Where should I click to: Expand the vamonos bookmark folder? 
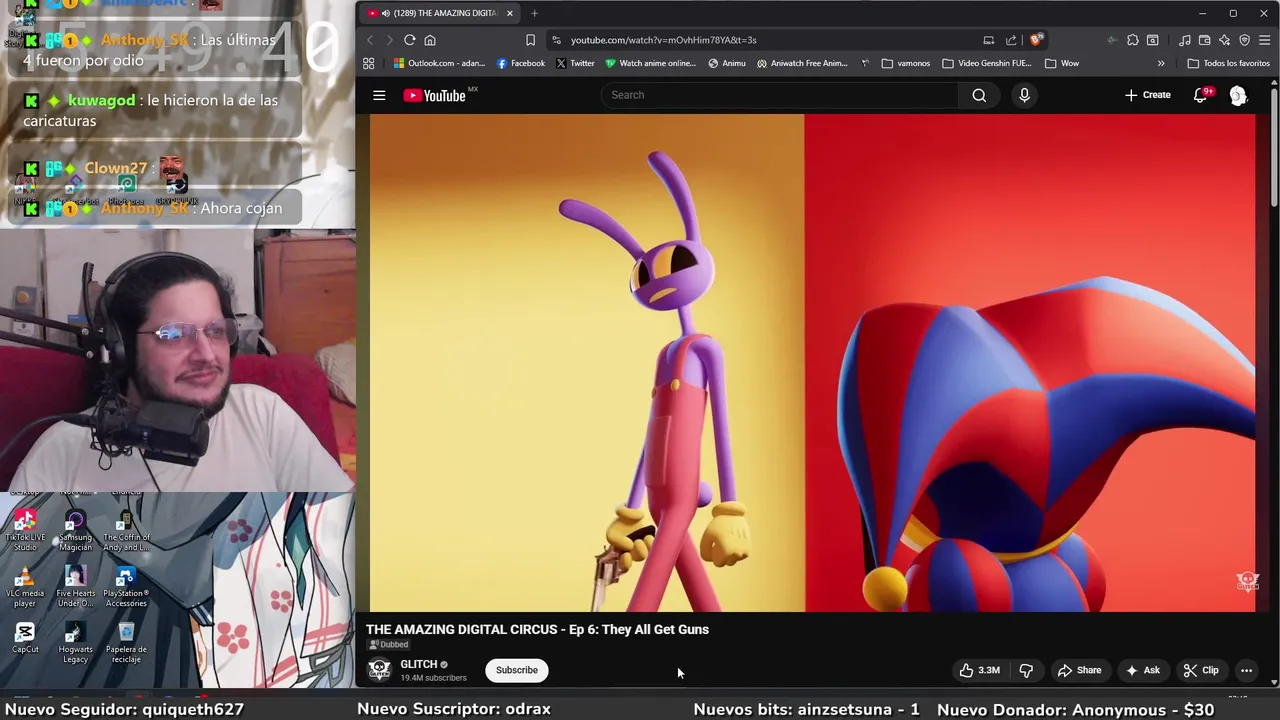(905, 63)
